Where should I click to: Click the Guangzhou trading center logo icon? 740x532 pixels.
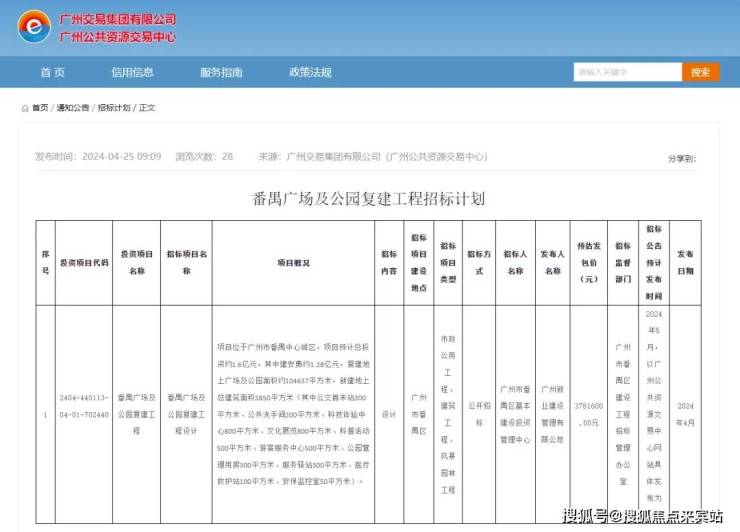click(x=32, y=27)
